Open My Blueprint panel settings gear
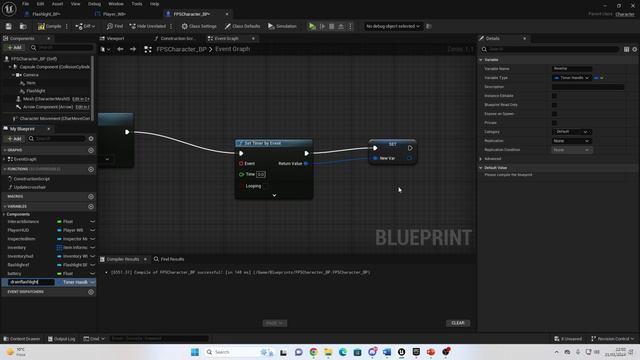 pyautogui.click(x=91, y=139)
